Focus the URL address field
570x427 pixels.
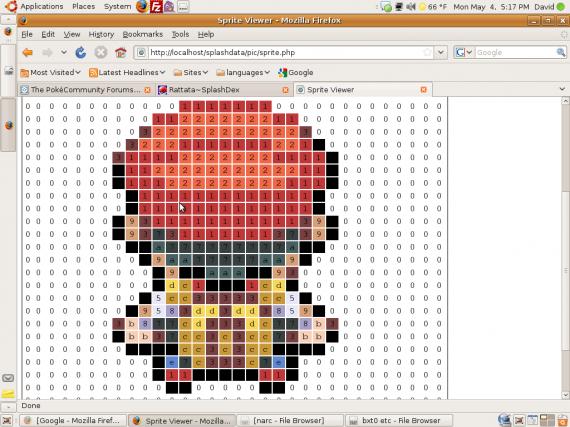pos(284,53)
